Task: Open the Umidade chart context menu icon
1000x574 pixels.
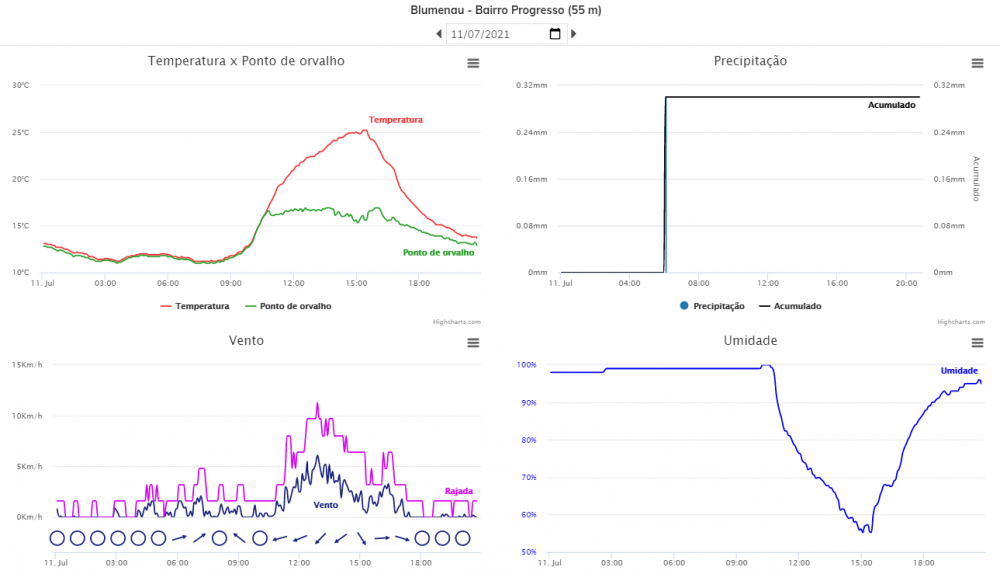Action: point(977,343)
